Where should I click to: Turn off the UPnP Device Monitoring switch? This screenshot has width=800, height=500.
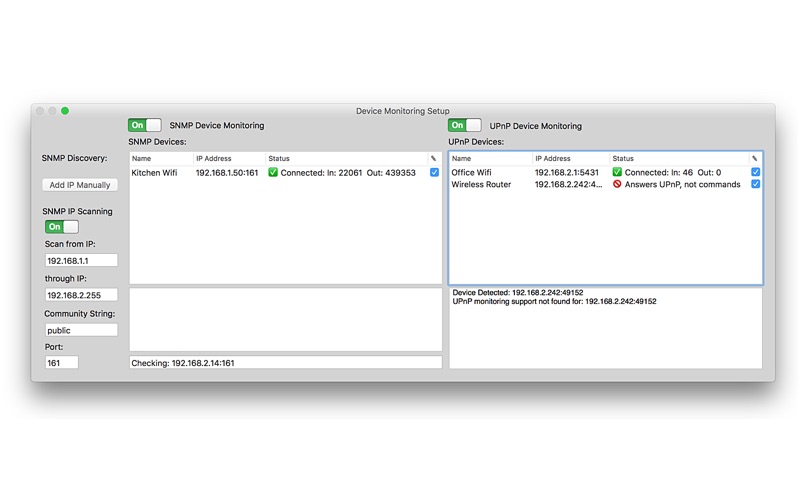pos(464,125)
